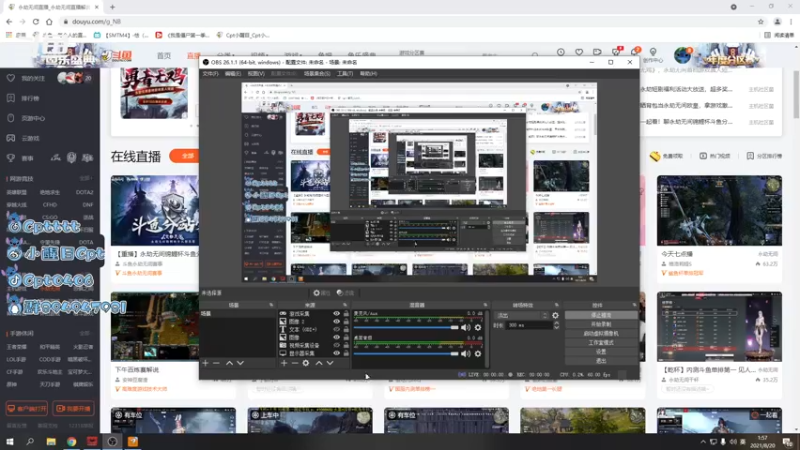800x450 pixels.
Task: Select 游戏采集 source row
Action: (314, 314)
